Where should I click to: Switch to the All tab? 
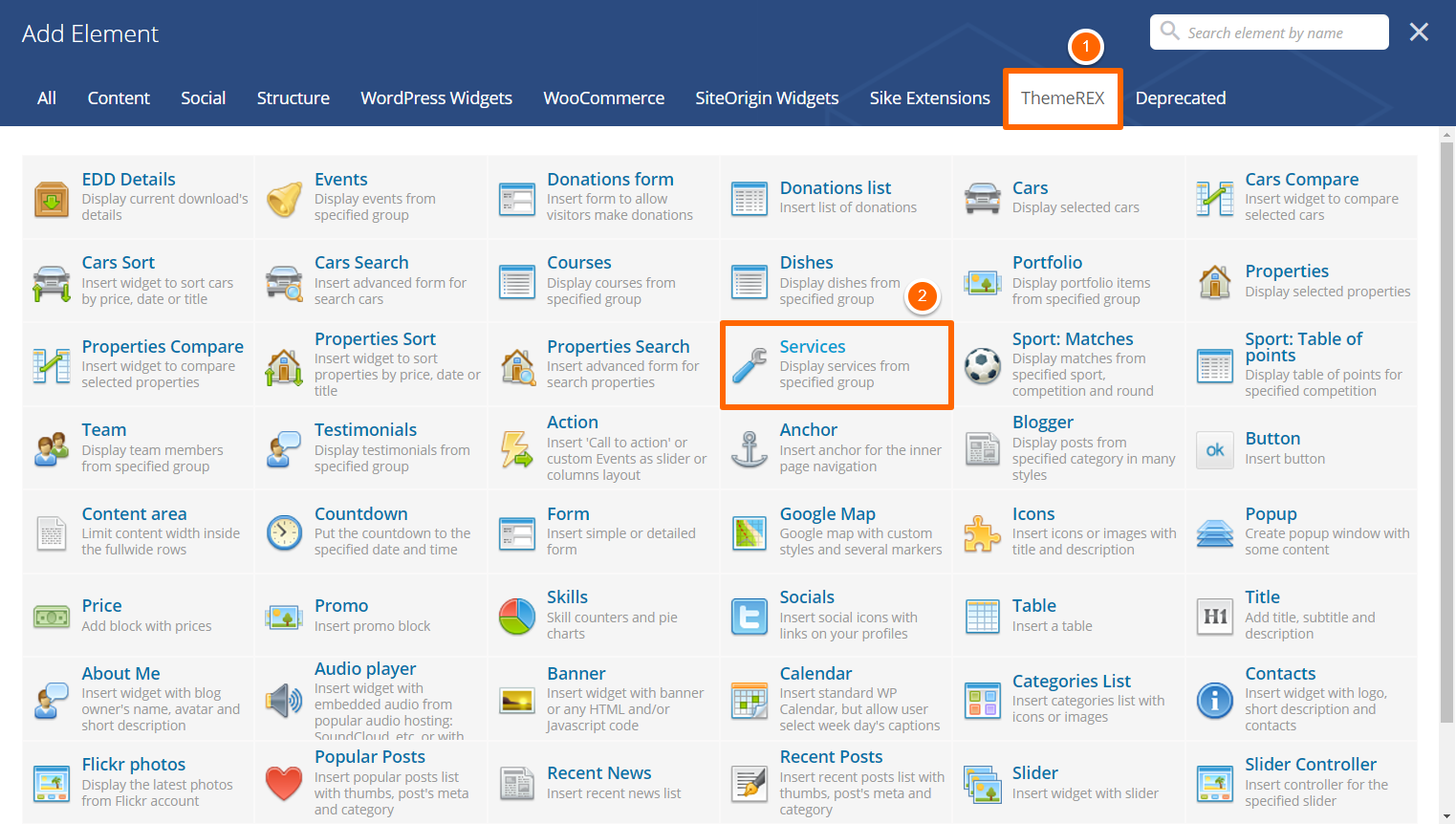tap(47, 98)
